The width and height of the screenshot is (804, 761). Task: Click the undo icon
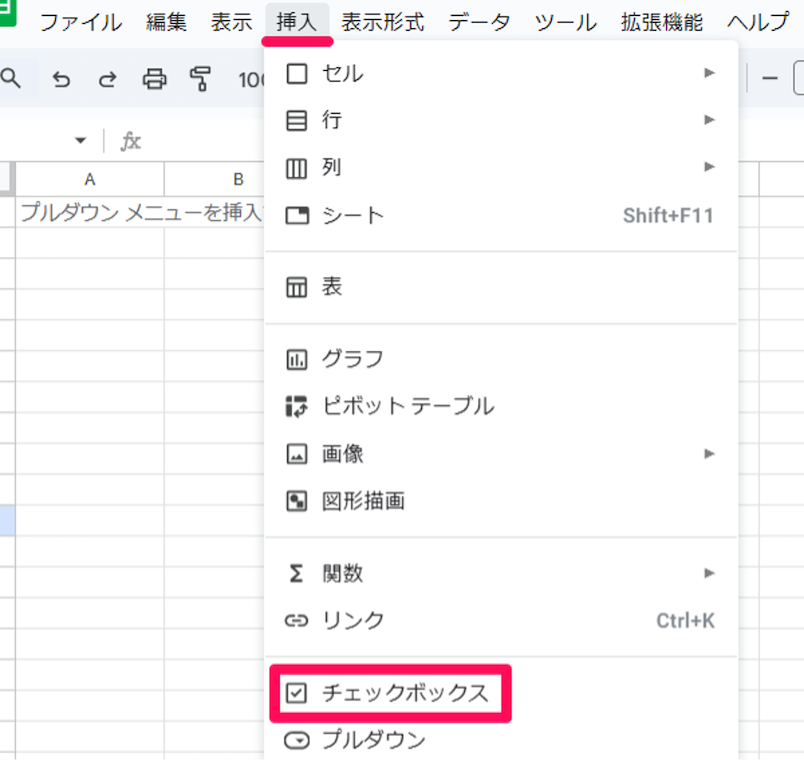pyautogui.click(x=62, y=80)
